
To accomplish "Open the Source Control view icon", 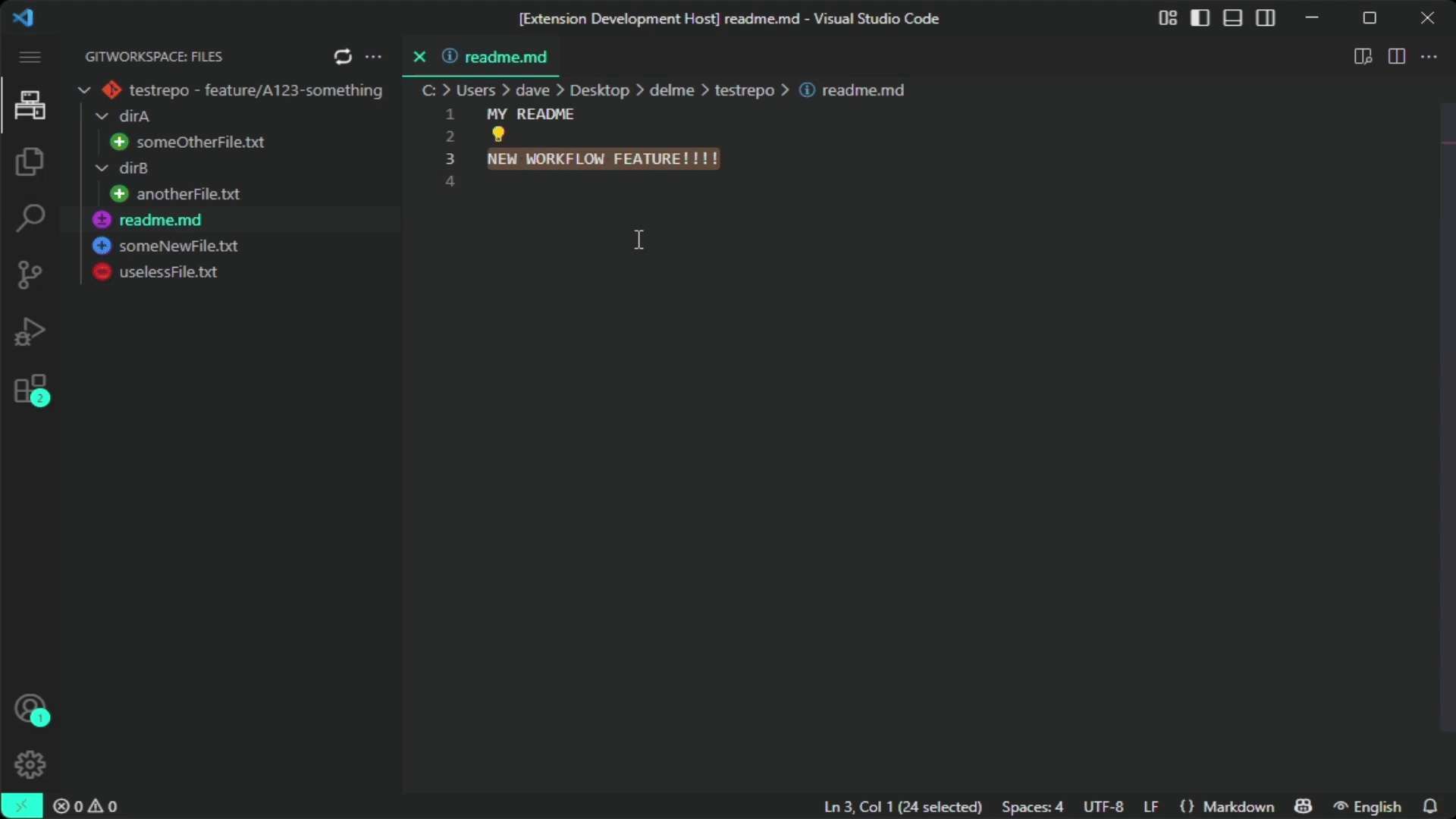I will point(30,275).
